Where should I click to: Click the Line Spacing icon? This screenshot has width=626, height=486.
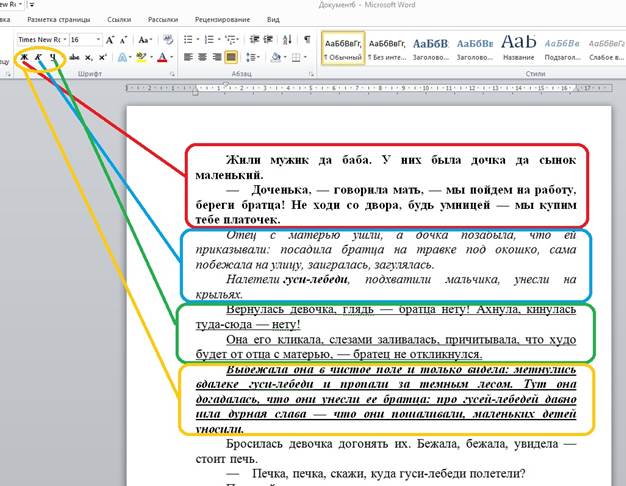[251, 57]
